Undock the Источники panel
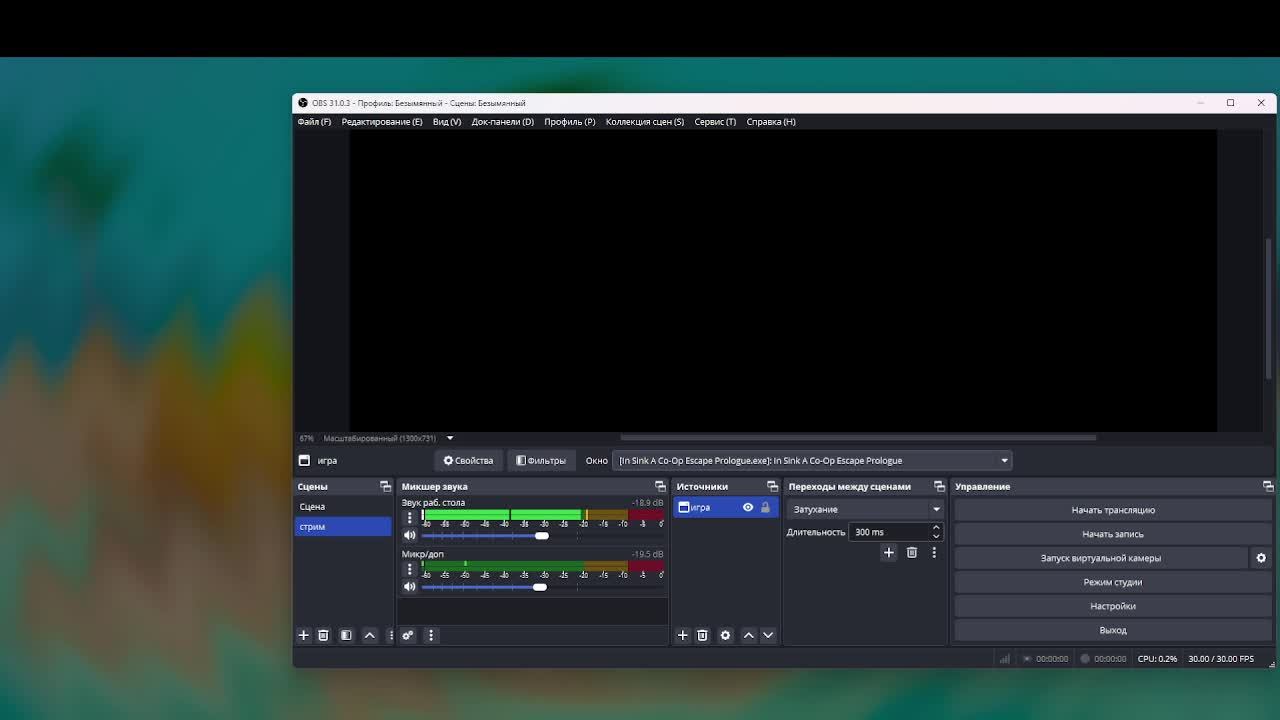This screenshot has height=720, width=1280. click(x=772, y=486)
